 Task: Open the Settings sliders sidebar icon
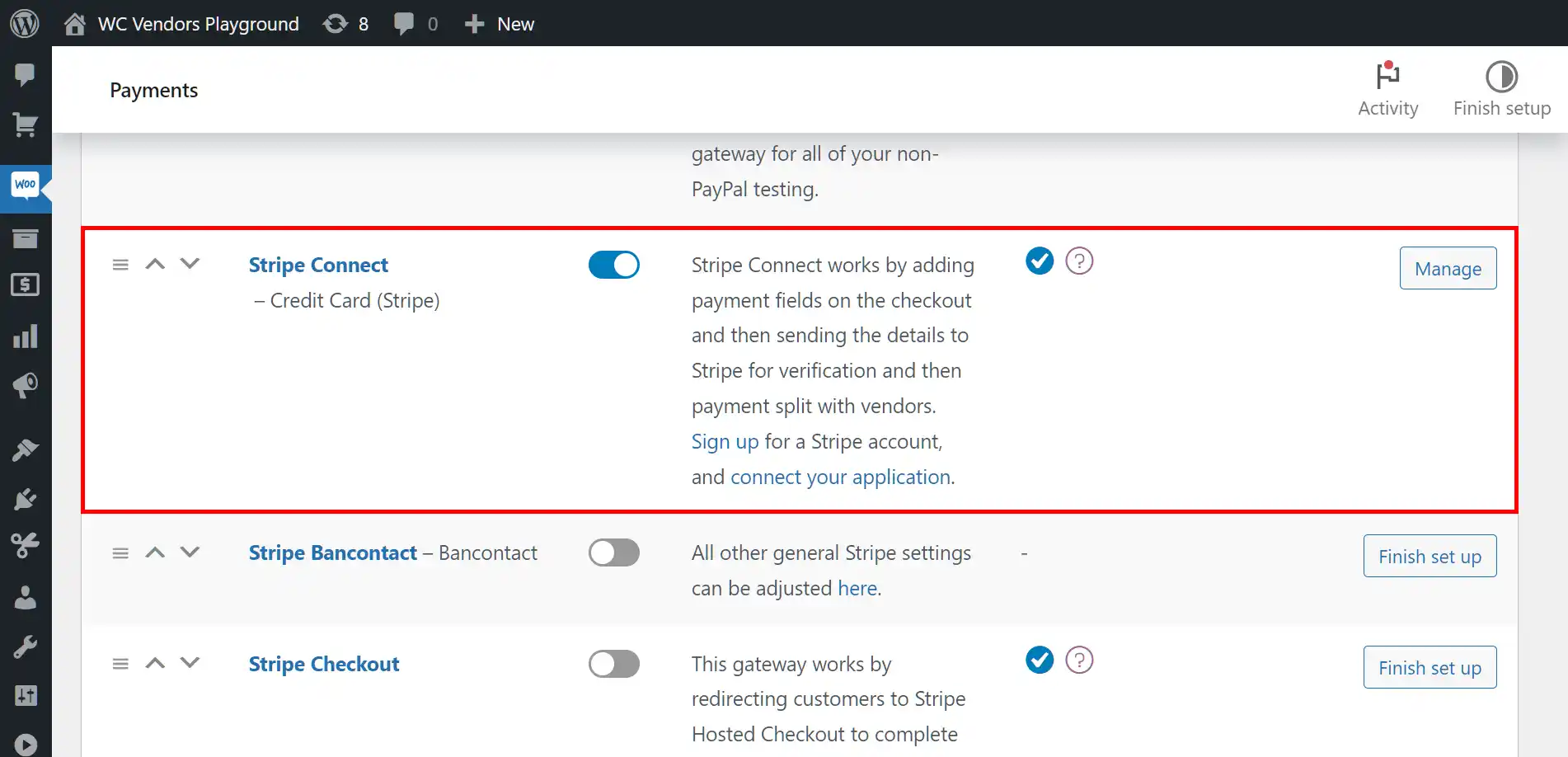pyautogui.click(x=26, y=696)
